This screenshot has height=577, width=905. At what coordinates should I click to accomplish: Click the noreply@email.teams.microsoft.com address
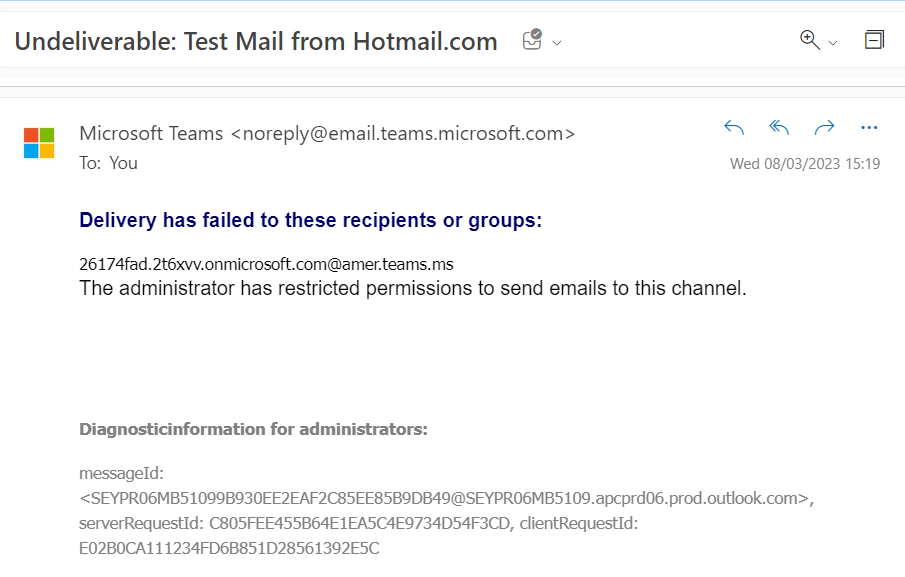click(x=403, y=133)
